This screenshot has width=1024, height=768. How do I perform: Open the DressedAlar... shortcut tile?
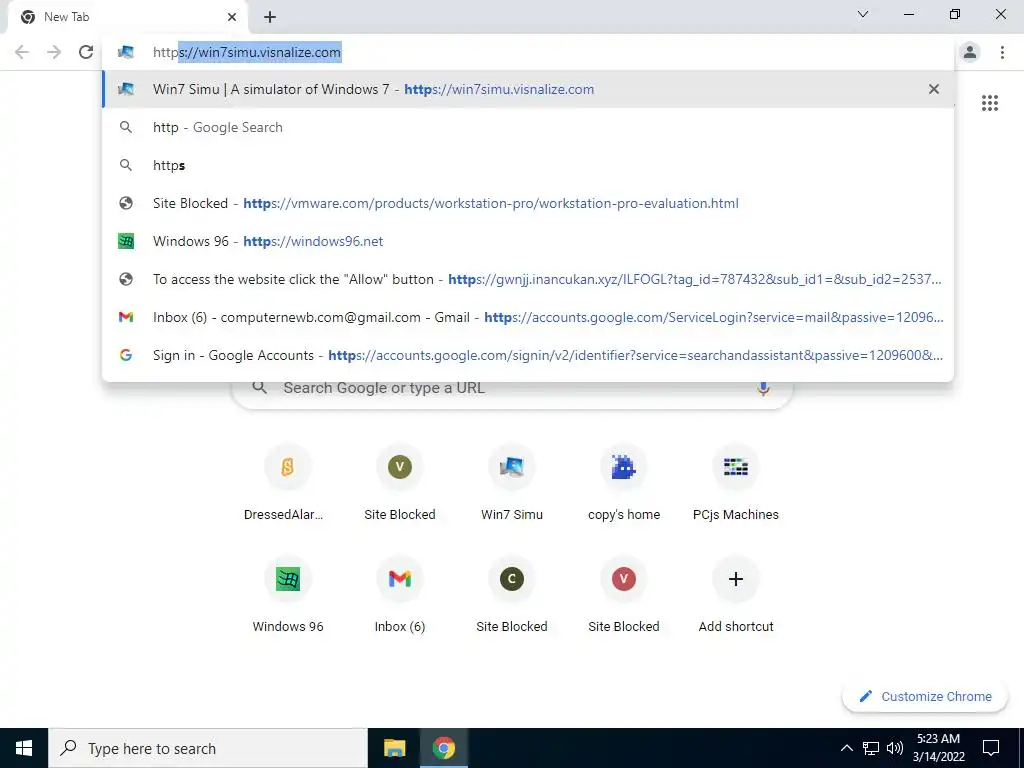[x=287, y=484]
